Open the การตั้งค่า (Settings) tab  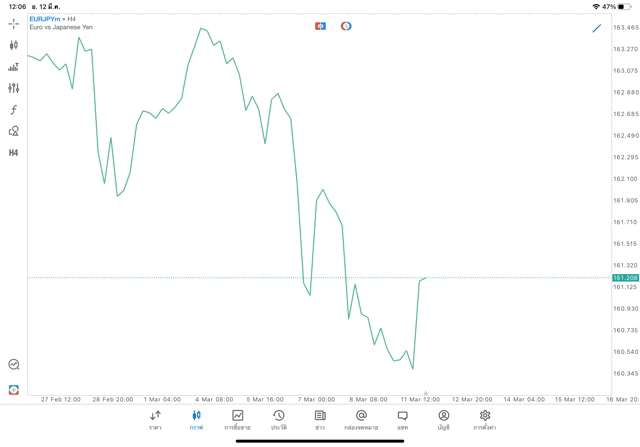(x=485, y=420)
